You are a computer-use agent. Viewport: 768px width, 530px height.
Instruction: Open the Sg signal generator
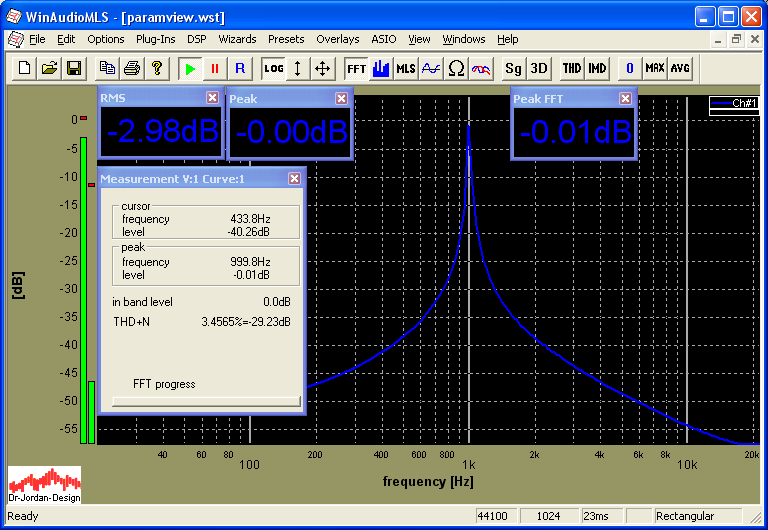pyautogui.click(x=513, y=68)
